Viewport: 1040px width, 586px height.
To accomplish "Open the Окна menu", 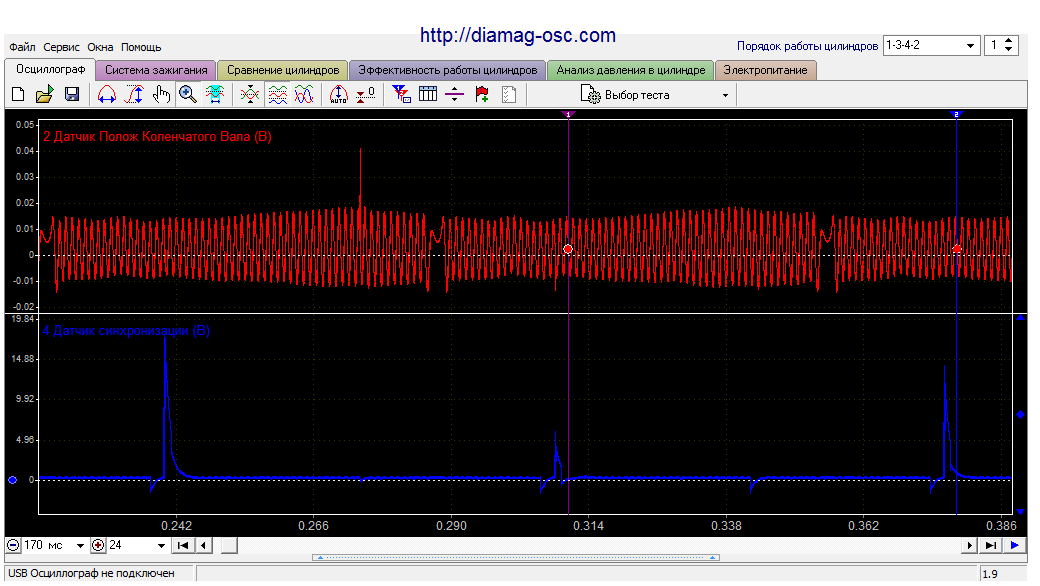I will click(100, 47).
